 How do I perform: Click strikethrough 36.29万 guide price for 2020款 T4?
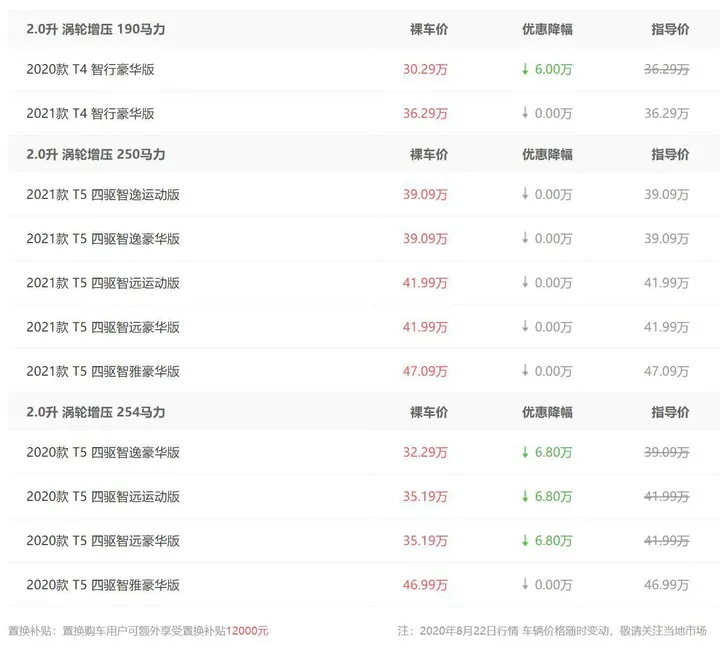667,69
